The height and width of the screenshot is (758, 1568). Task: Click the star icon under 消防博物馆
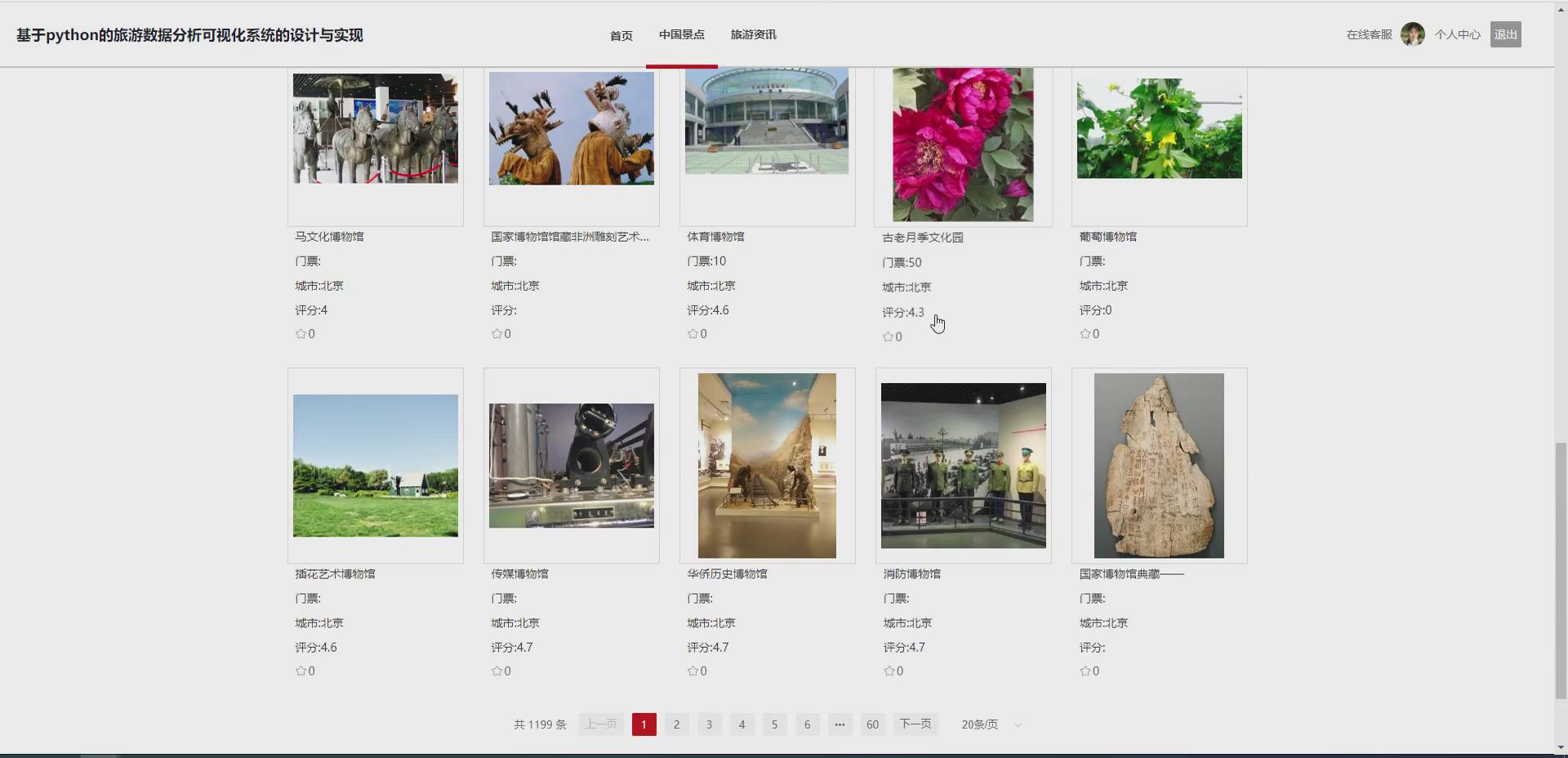pyautogui.click(x=888, y=671)
